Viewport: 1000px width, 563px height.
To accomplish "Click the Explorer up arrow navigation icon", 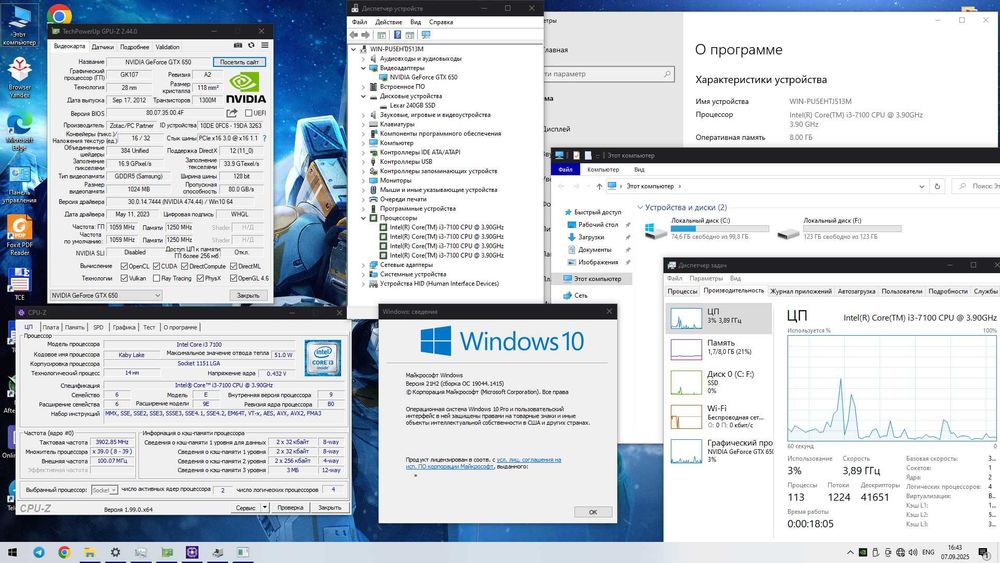I will (599, 186).
